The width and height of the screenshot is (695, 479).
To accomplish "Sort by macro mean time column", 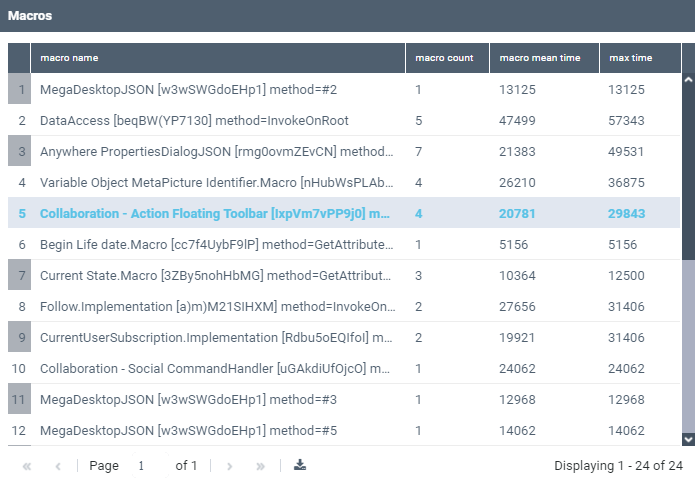I will 543,58.
